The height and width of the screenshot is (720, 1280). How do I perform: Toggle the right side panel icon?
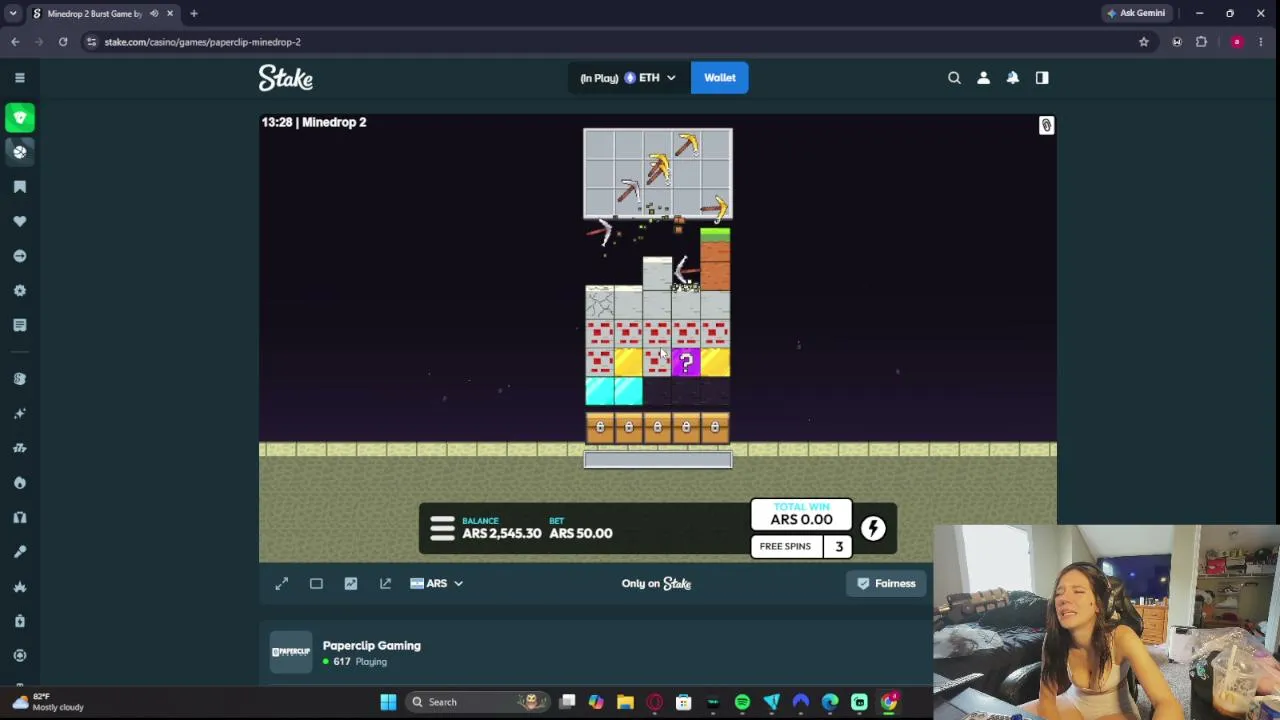1042,77
